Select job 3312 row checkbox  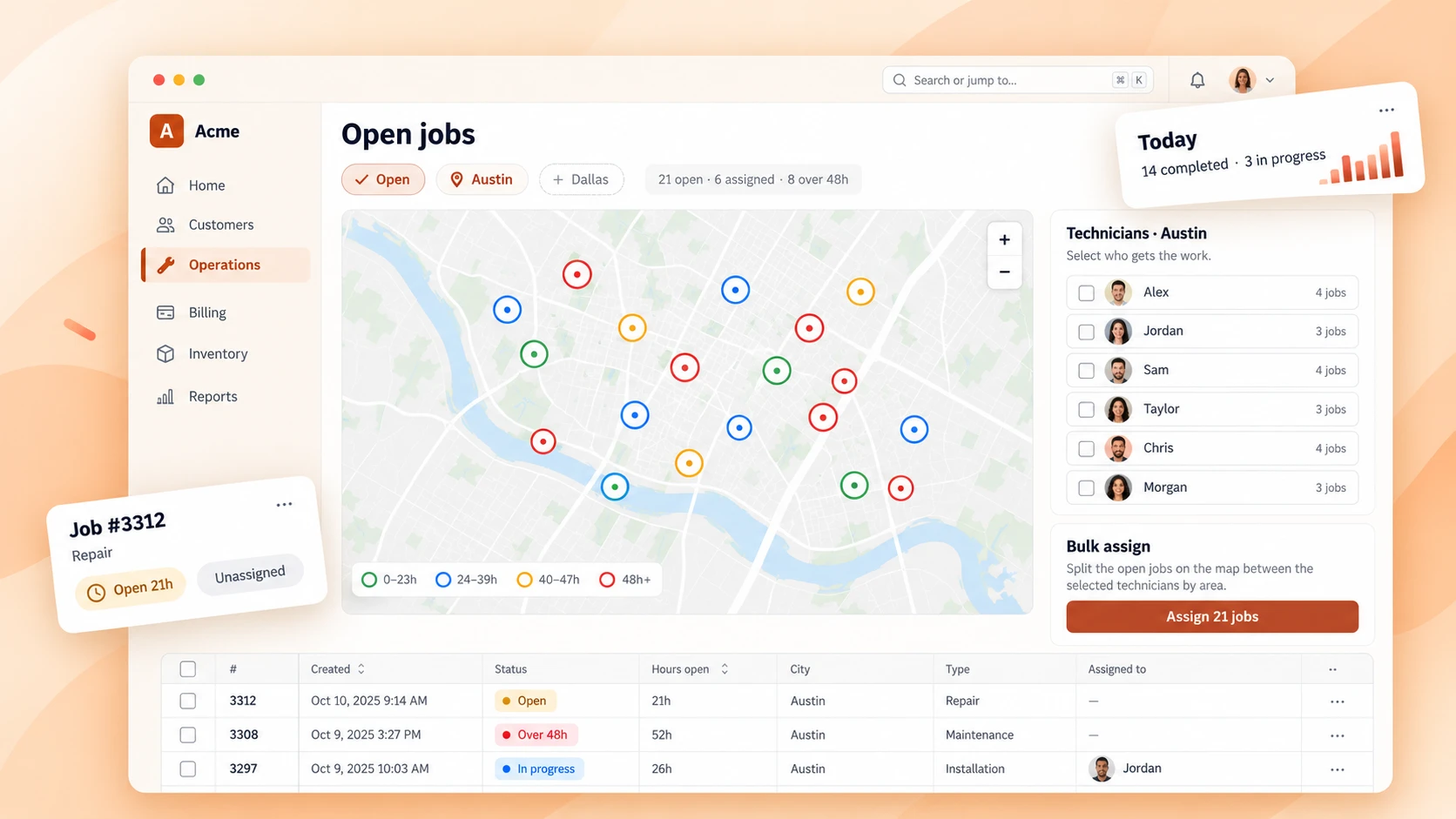187,701
